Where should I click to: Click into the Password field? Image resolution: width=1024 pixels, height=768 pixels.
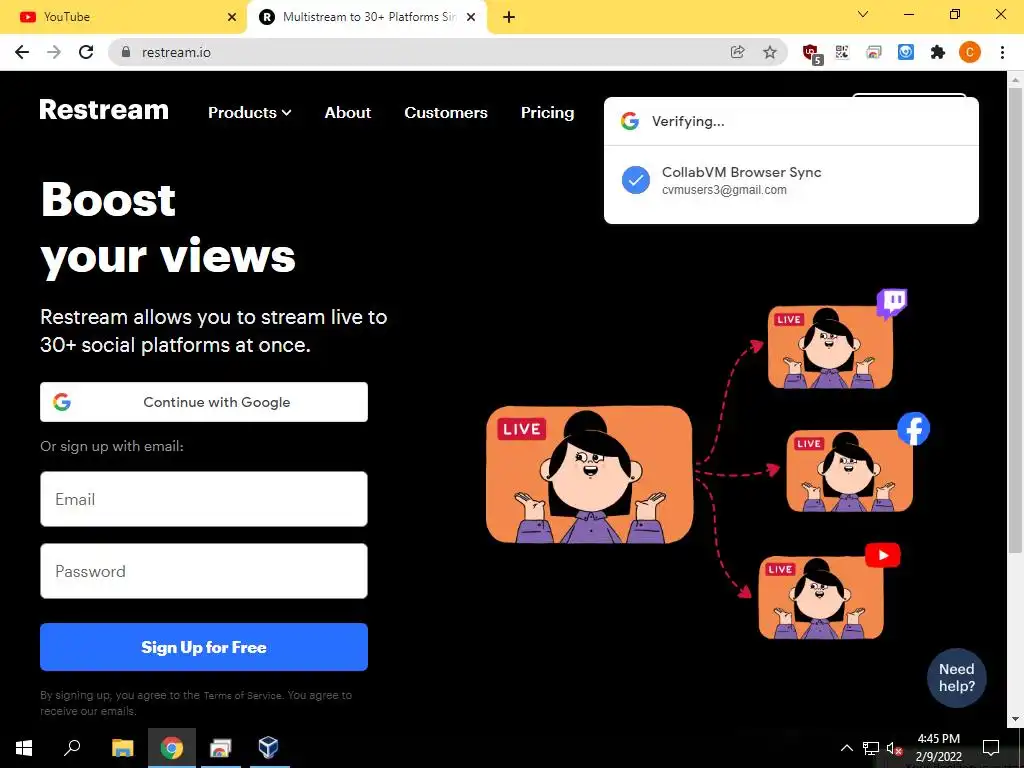tap(204, 571)
